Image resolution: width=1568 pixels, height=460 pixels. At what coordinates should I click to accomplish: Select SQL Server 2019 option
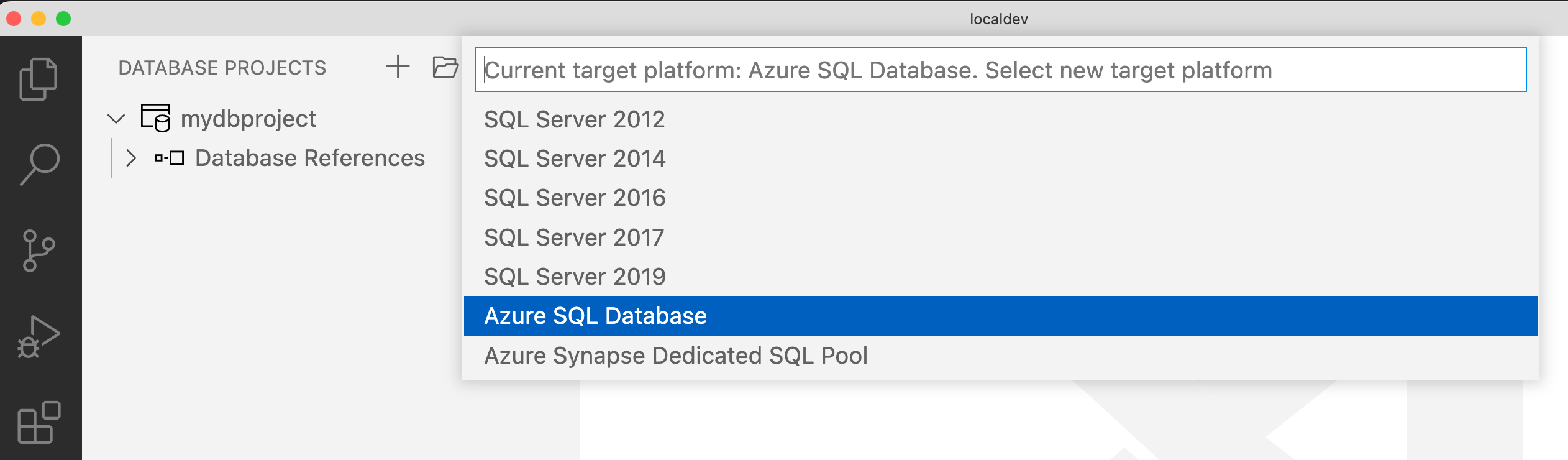pos(574,277)
